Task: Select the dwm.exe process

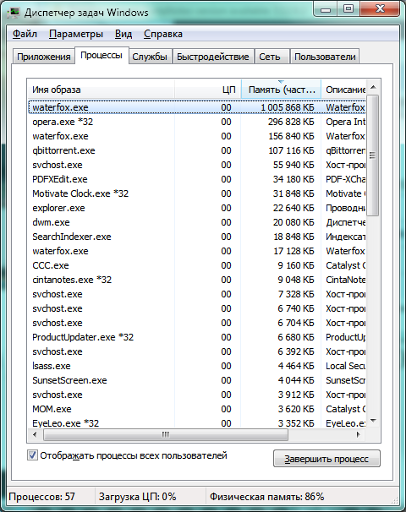Action: tap(197, 222)
